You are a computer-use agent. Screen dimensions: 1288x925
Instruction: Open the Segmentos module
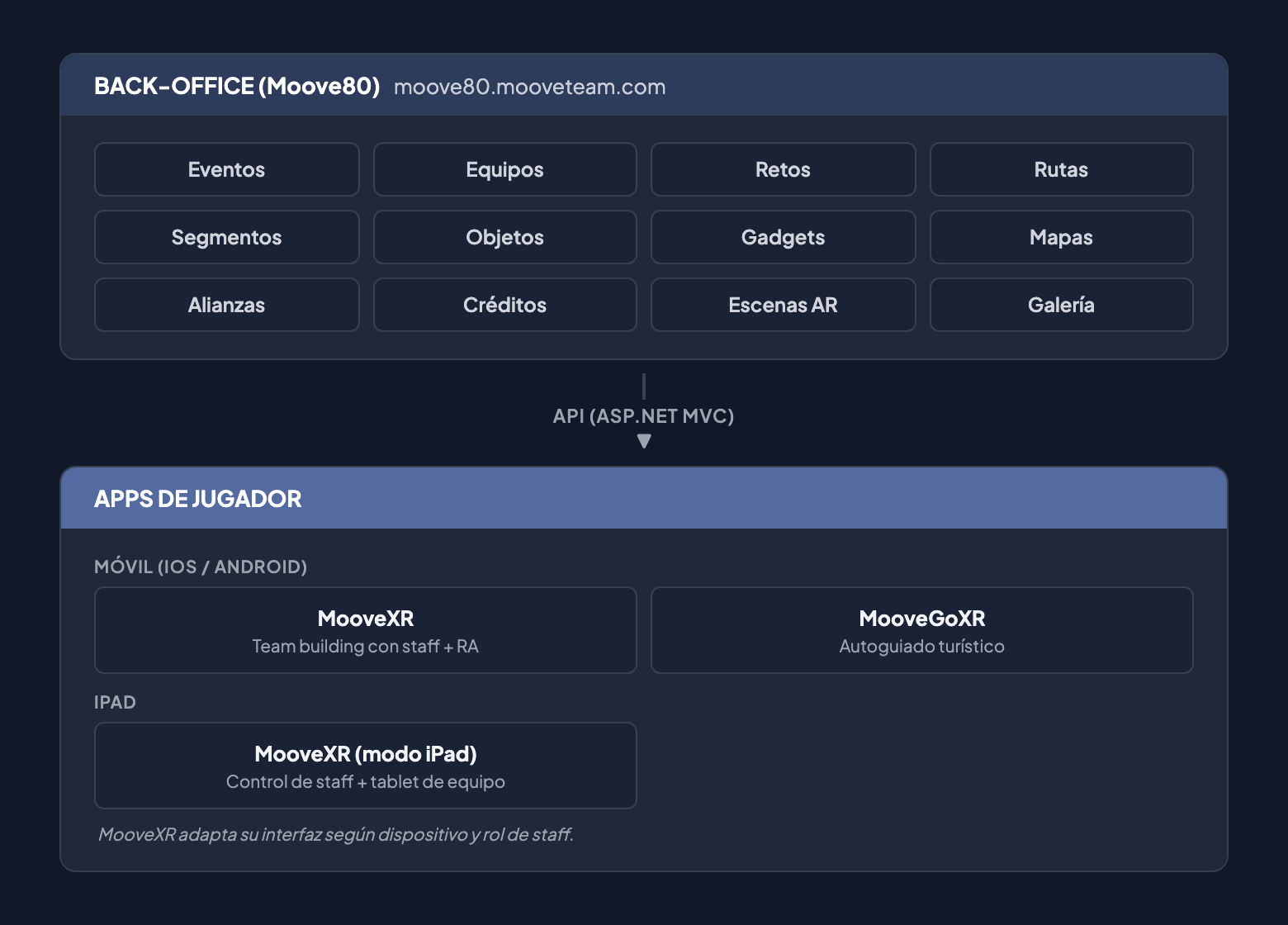[x=226, y=237]
